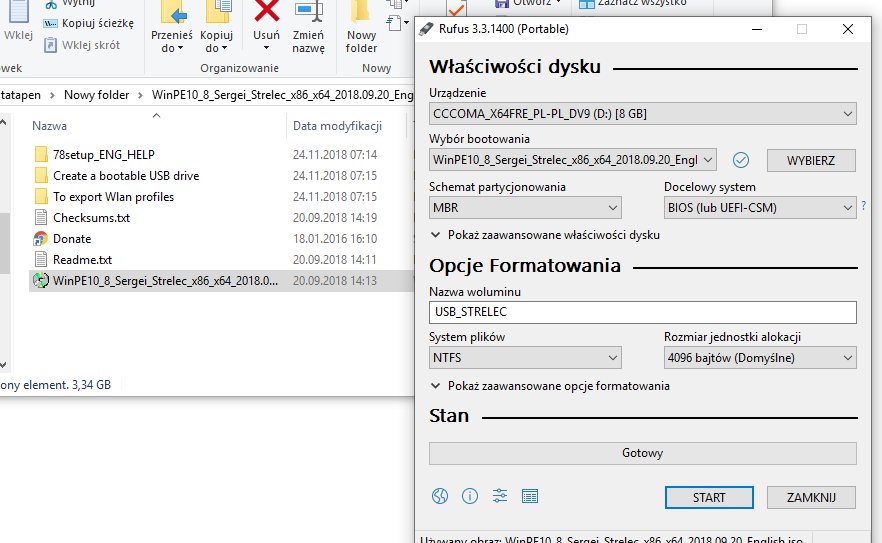
Task: Click the Explorer file list vertical scrollbar
Action: [4, 242]
